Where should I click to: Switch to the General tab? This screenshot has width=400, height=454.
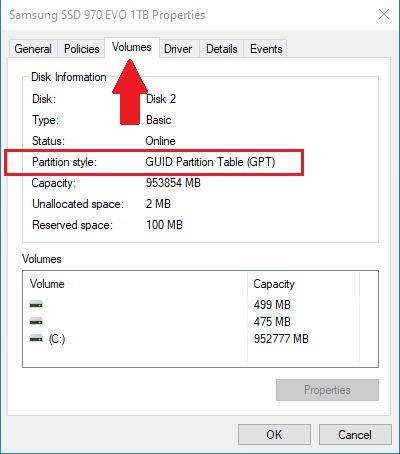coord(33,49)
